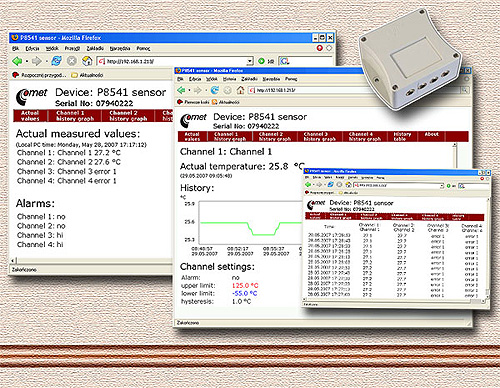Open Actual values tab in rear-left window
The height and width of the screenshot is (388, 500).
pyautogui.click(x=30, y=116)
